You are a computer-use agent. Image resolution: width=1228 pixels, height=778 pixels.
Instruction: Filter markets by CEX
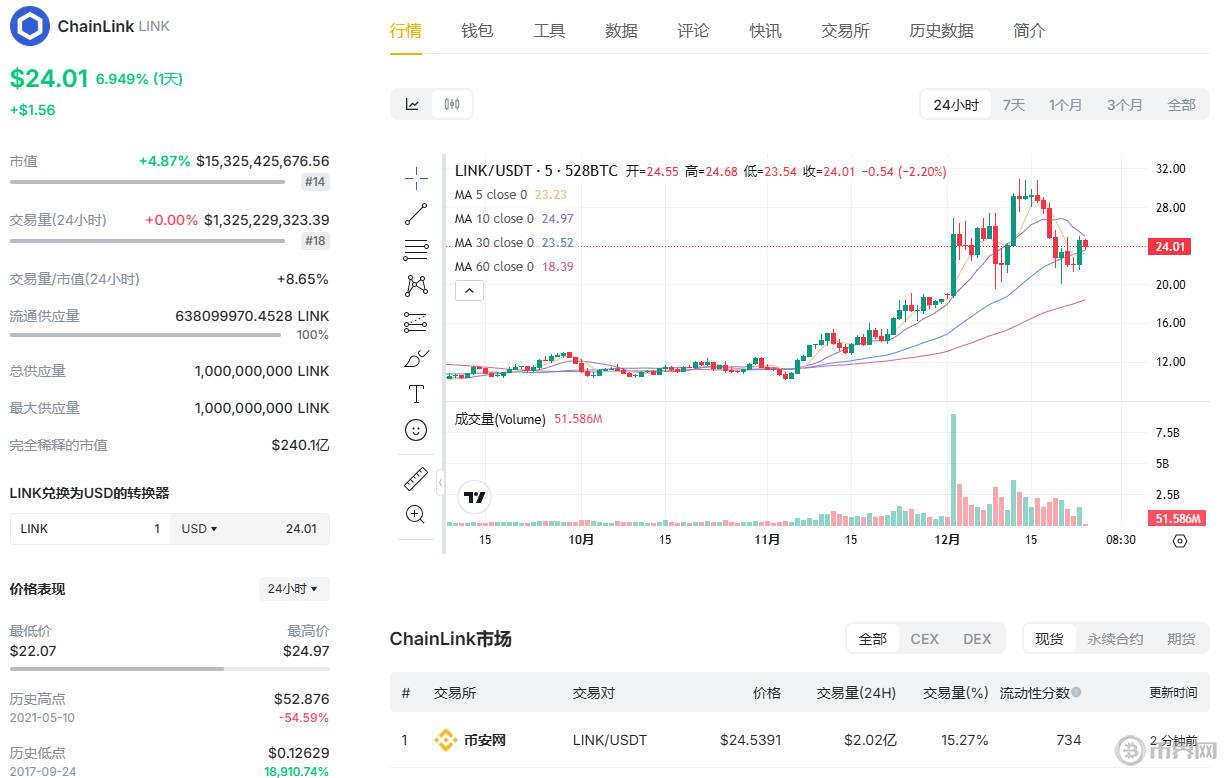pyautogui.click(x=925, y=639)
